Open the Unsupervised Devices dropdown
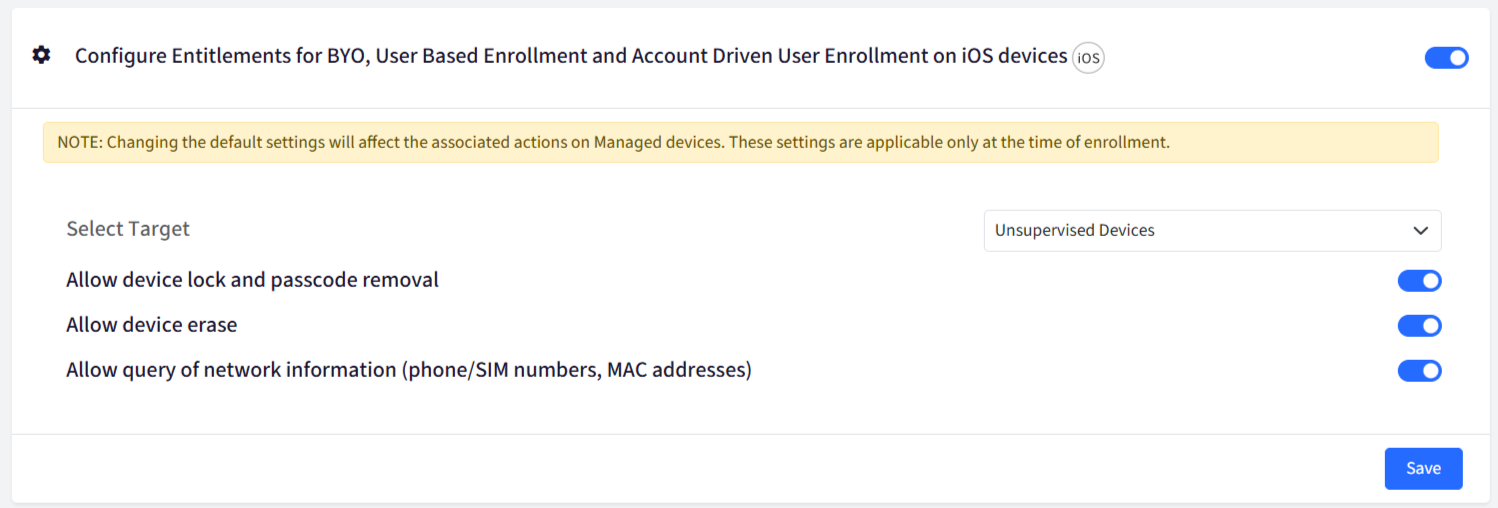The image size is (1498, 508). (x=1212, y=231)
